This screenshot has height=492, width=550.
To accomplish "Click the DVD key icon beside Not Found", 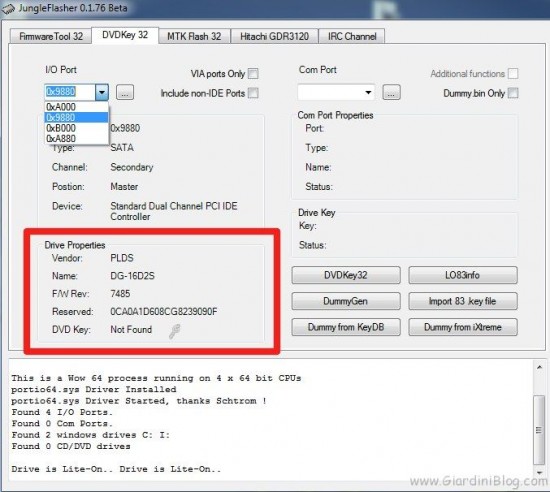I will pyautogui.click(x=174, y=331).
